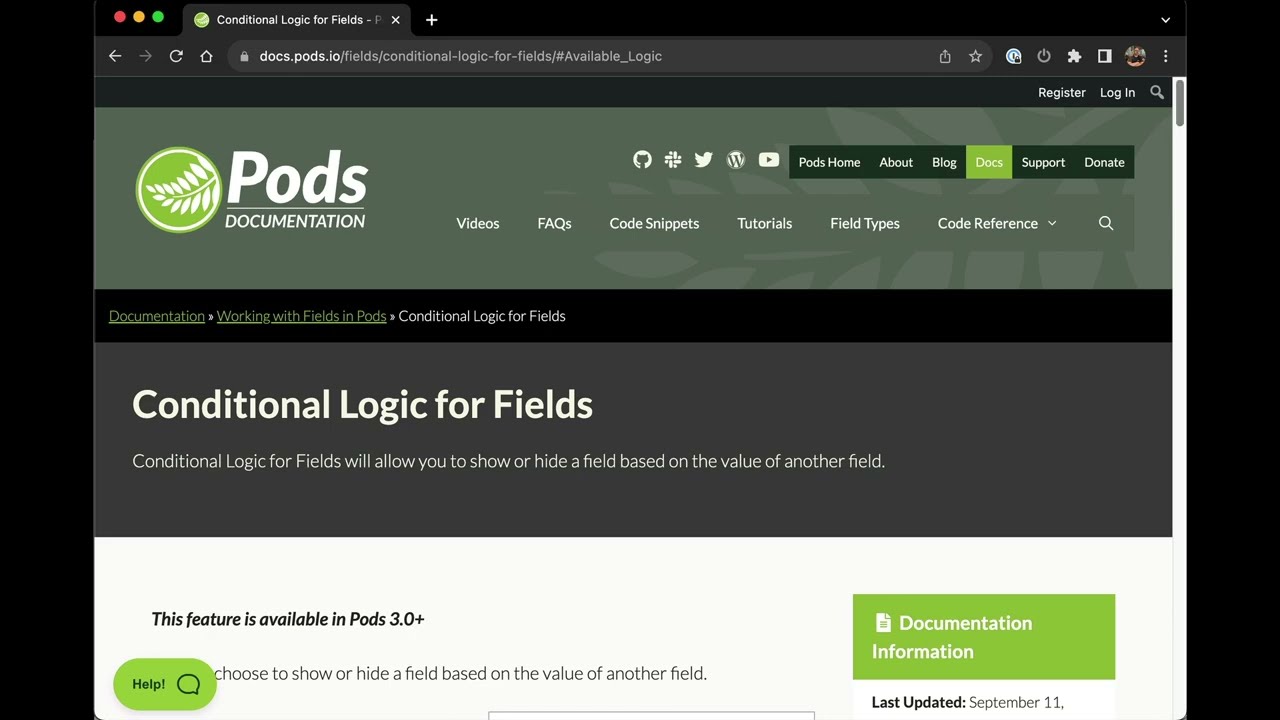Follow the Working with Fields in Pods breadcrumb

click(301, 316)
